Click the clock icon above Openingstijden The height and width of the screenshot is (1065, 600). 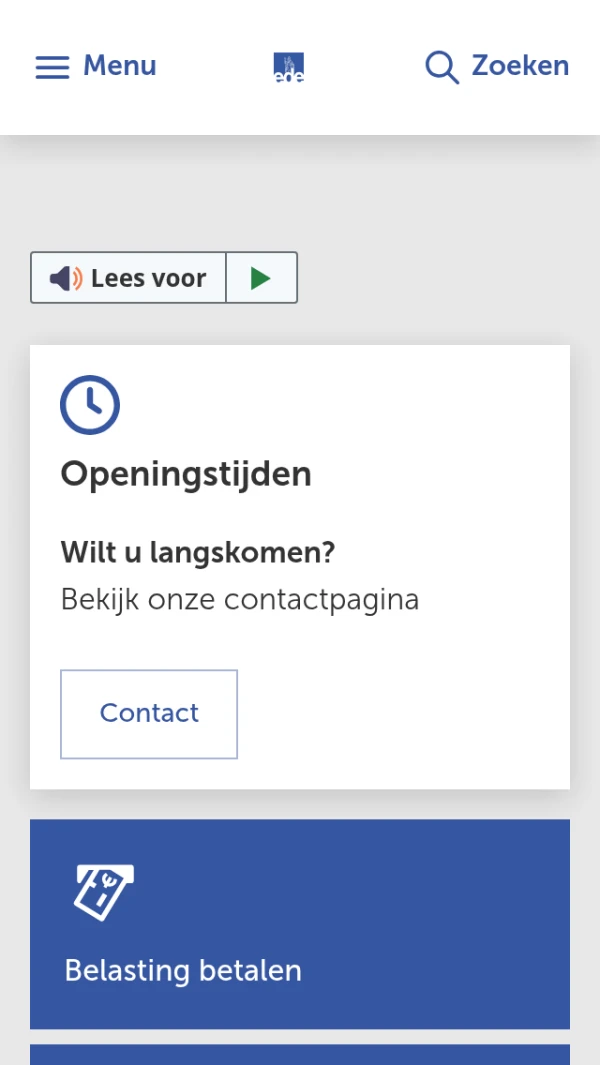tap(90, 405)
